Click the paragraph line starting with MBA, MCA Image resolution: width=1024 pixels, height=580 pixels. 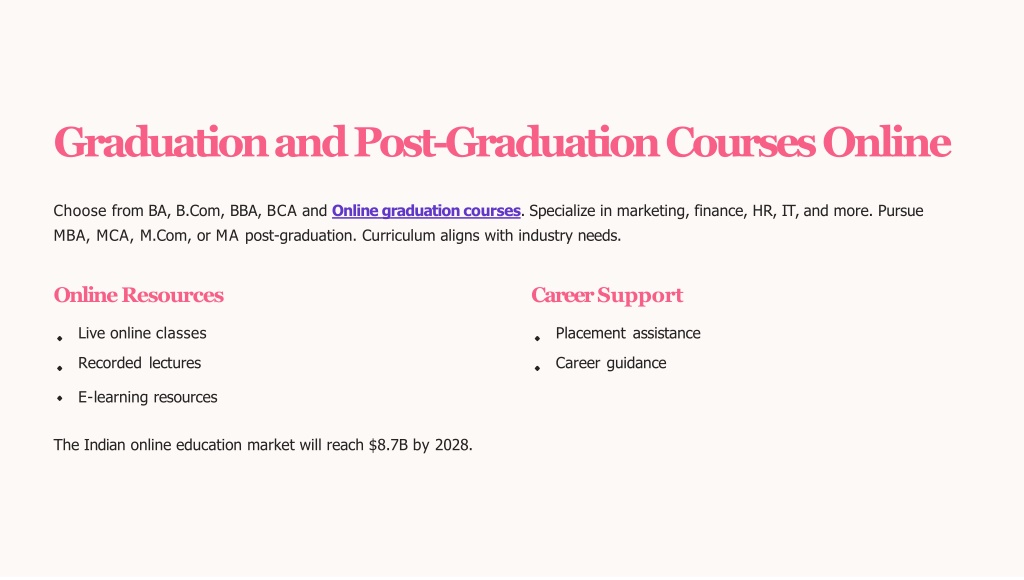337,236
